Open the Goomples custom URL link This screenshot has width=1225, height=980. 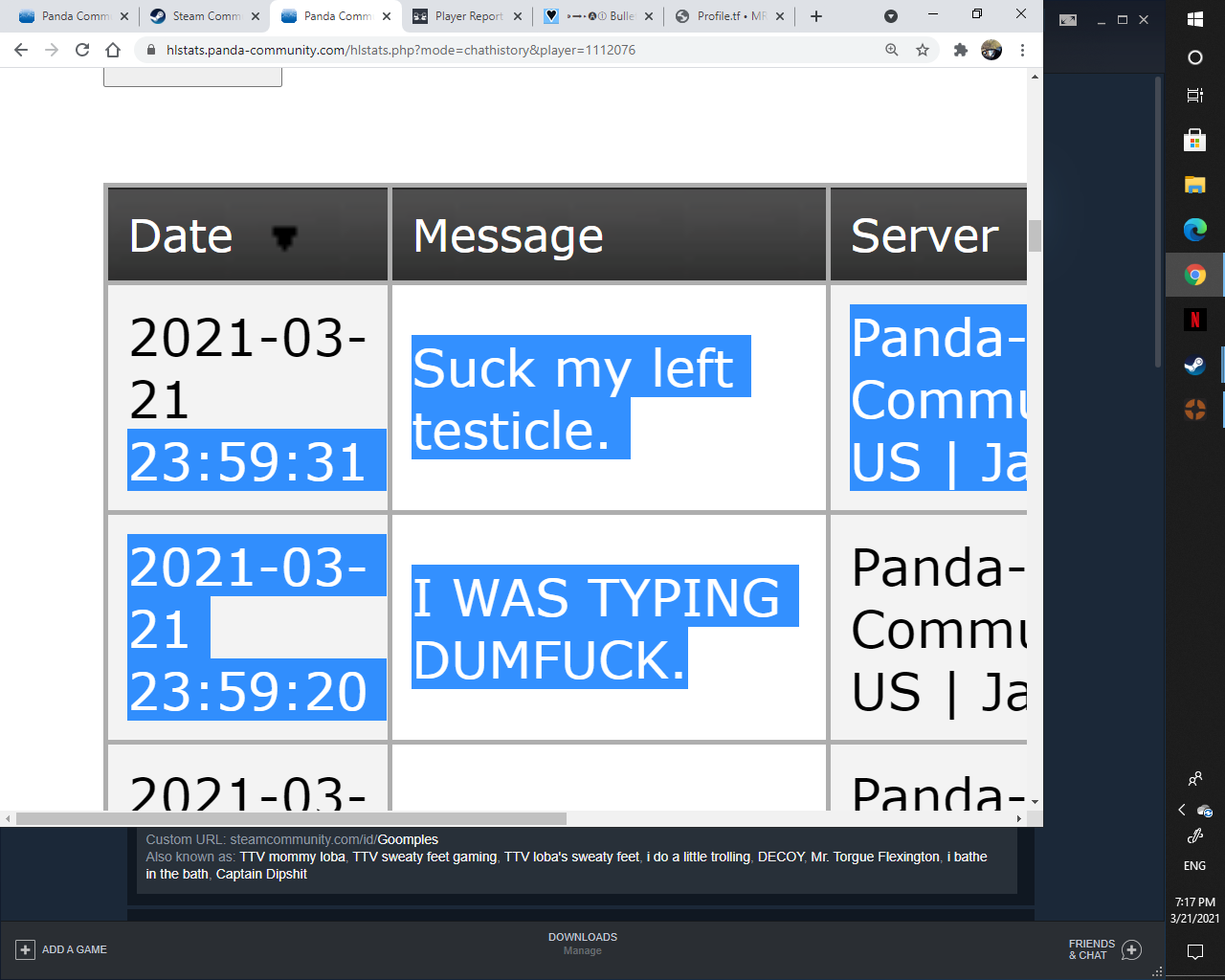(x=410, y=839)
